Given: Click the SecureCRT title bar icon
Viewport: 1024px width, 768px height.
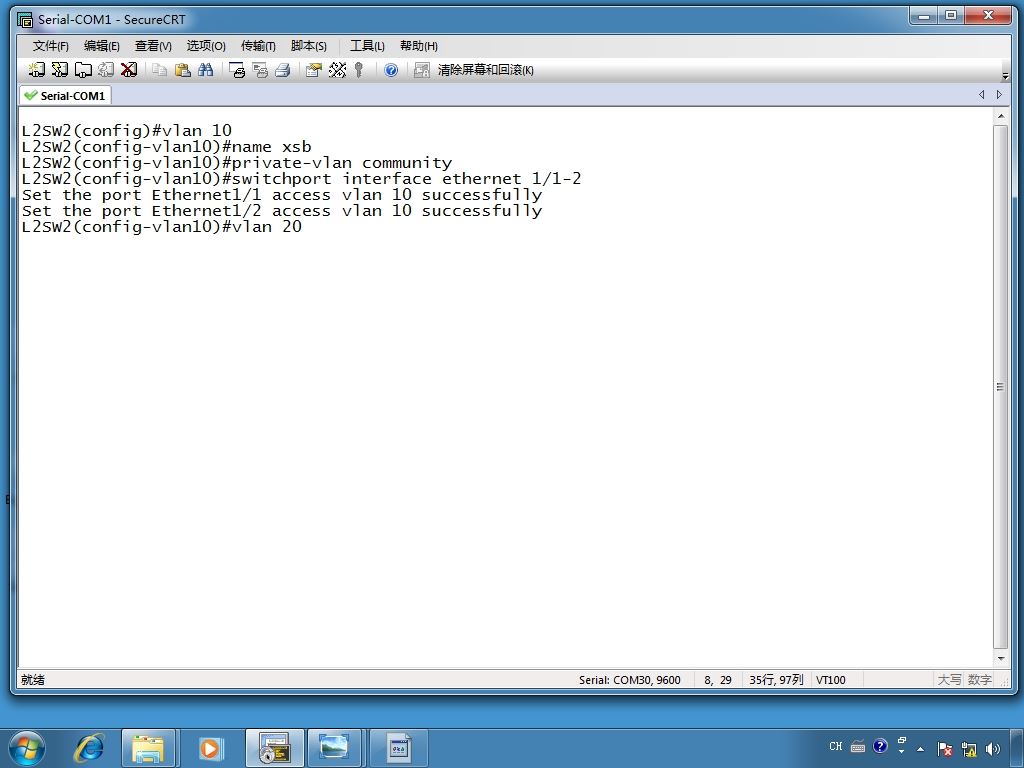Looking at the screenshot, I should coord(25,20).
